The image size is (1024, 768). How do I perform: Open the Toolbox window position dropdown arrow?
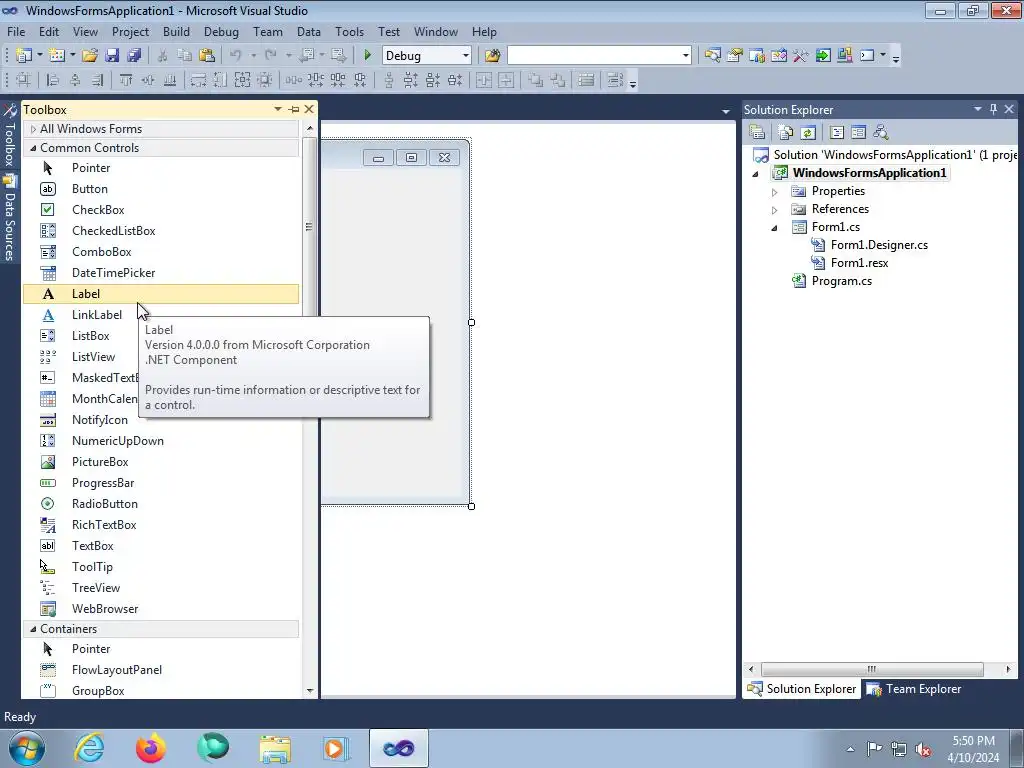[x=278, y=109]
